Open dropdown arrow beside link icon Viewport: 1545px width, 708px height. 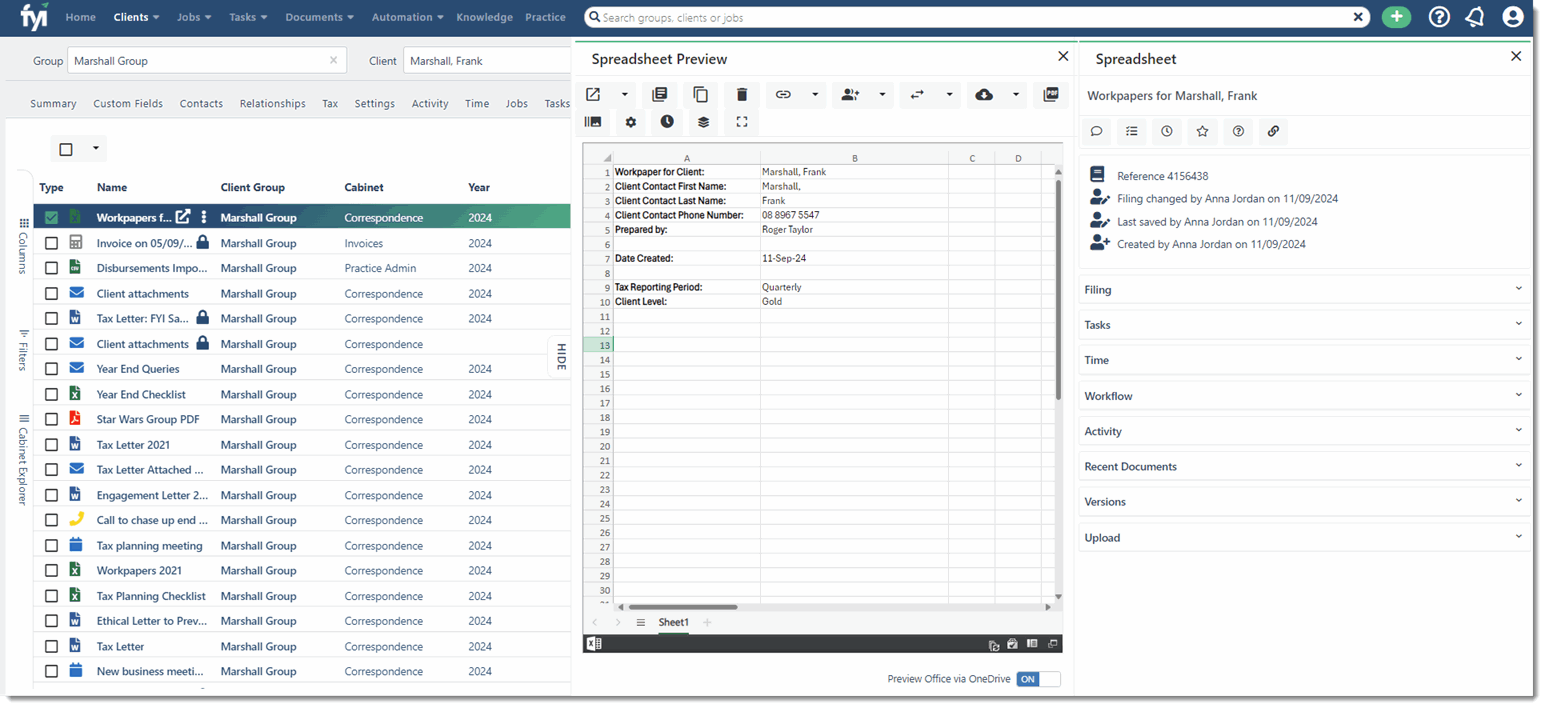pos(815,95)
